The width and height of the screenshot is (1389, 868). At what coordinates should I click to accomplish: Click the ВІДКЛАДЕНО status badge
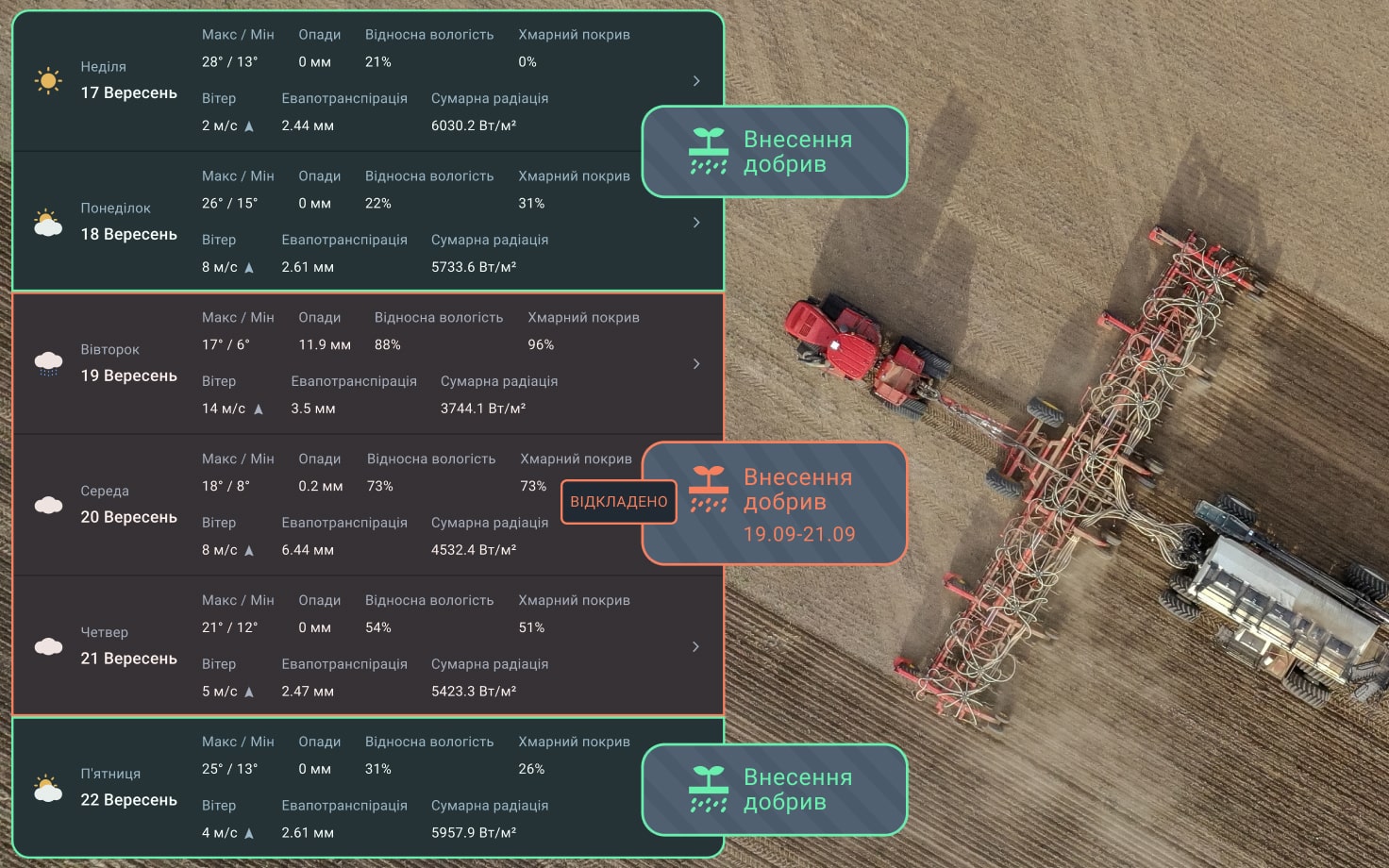tap(619, 502)
